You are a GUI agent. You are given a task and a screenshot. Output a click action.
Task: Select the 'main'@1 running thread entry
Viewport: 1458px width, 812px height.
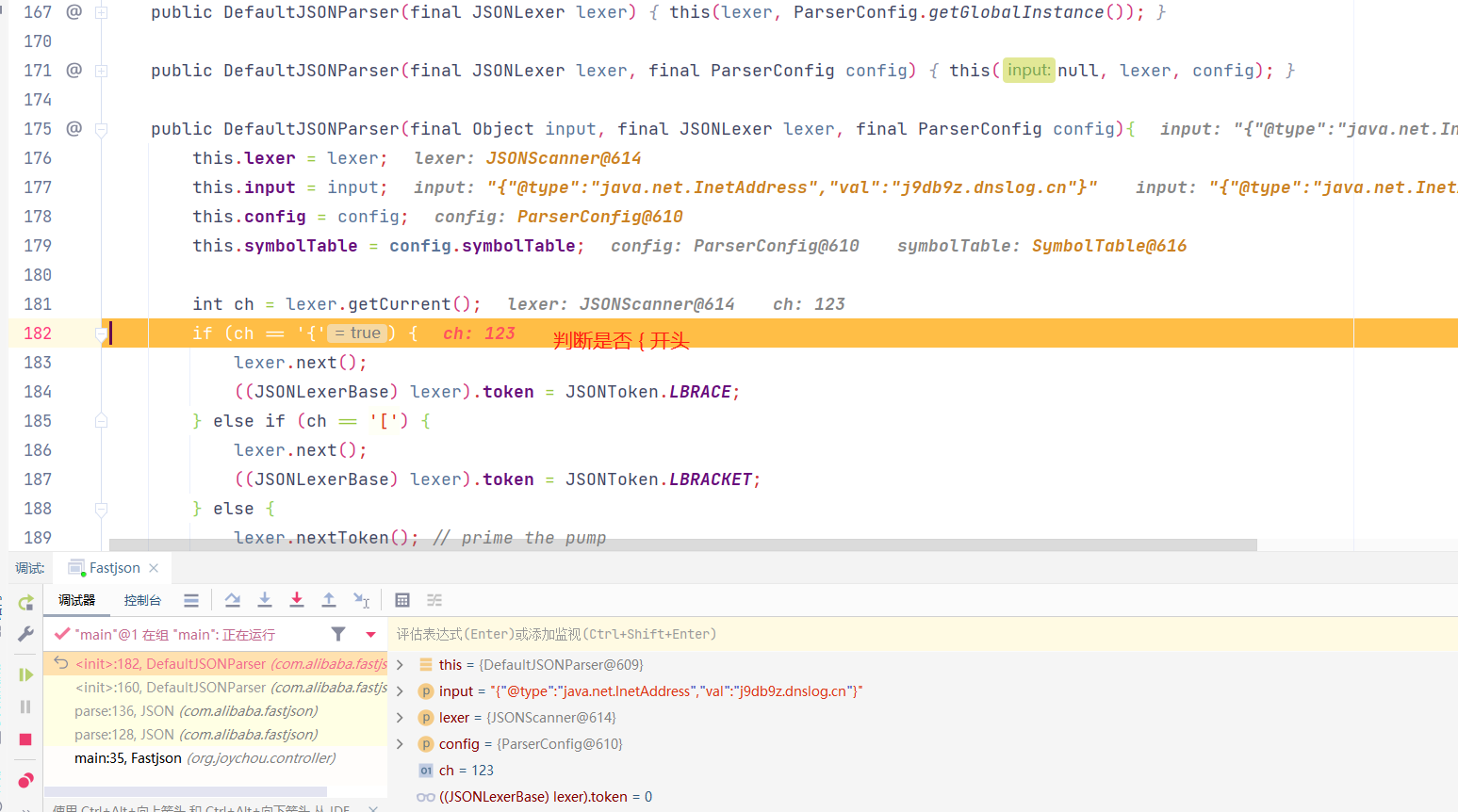[175, 635]
